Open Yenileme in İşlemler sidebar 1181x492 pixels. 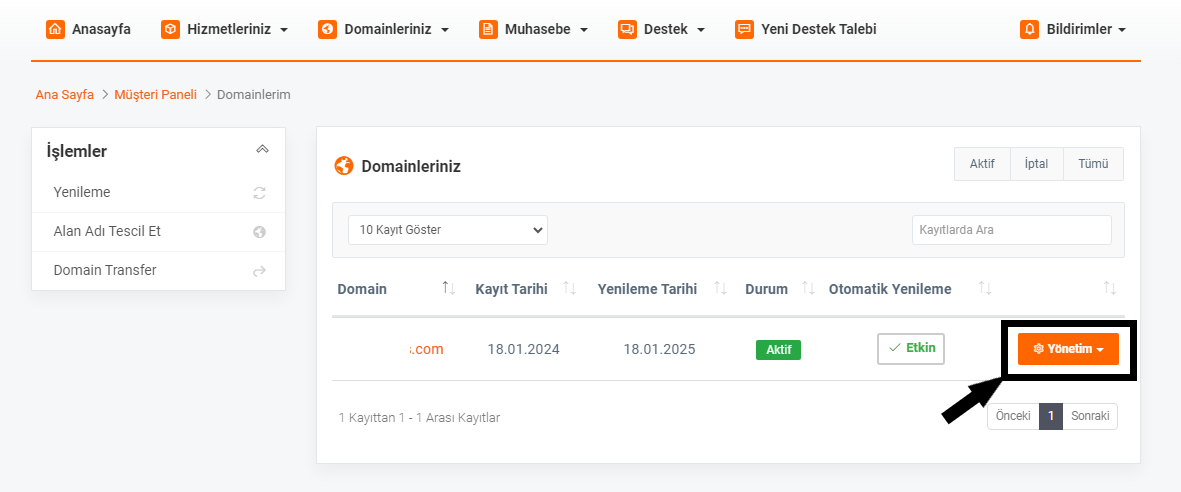point(159,193)
